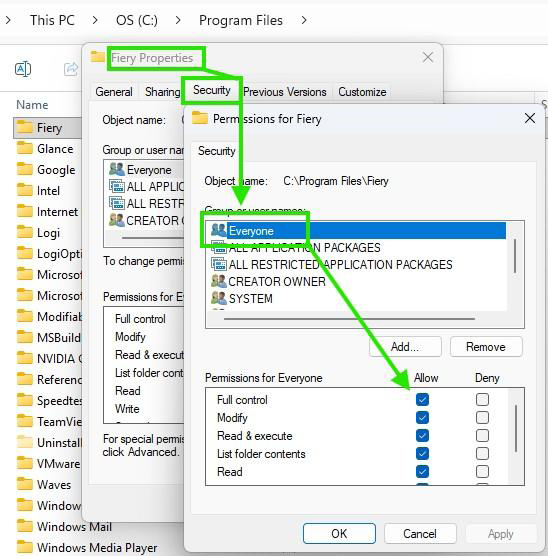Select the Uninstall folder icon
This screenshot has height=556, width=548.
click(x=24, y=442)
